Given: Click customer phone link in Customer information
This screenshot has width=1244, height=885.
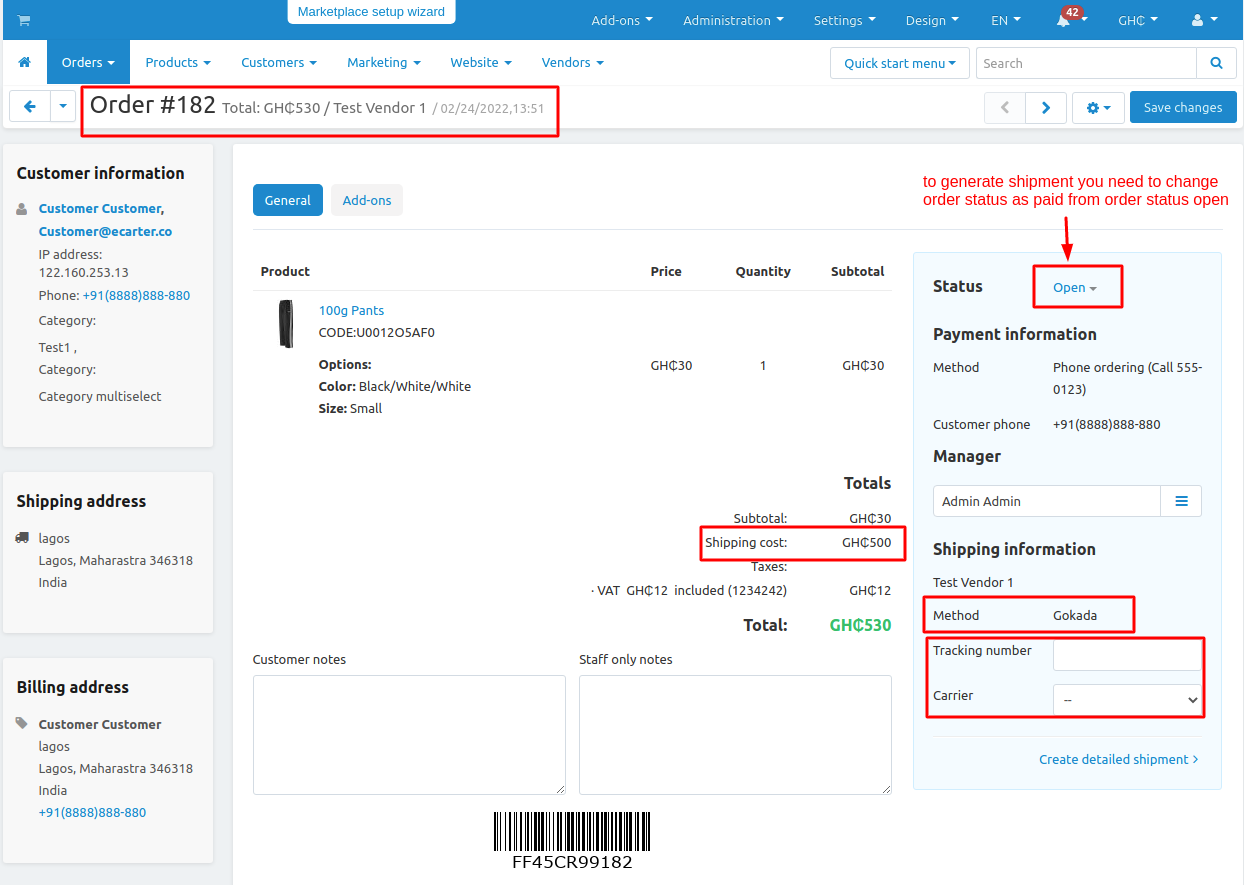Looking at the screenshot, I should coord(136,295).
